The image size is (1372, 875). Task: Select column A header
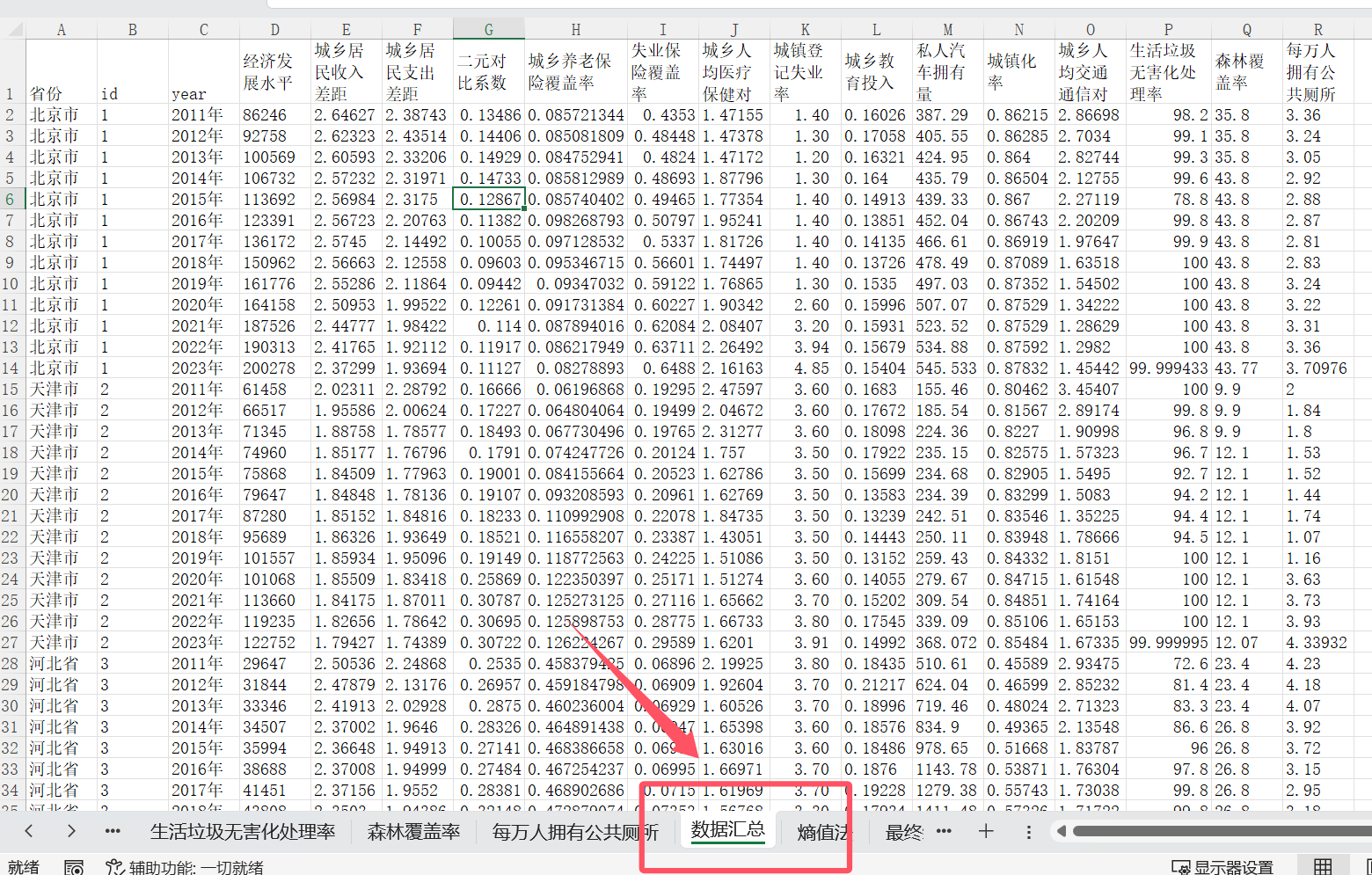(x=62, y=29)
